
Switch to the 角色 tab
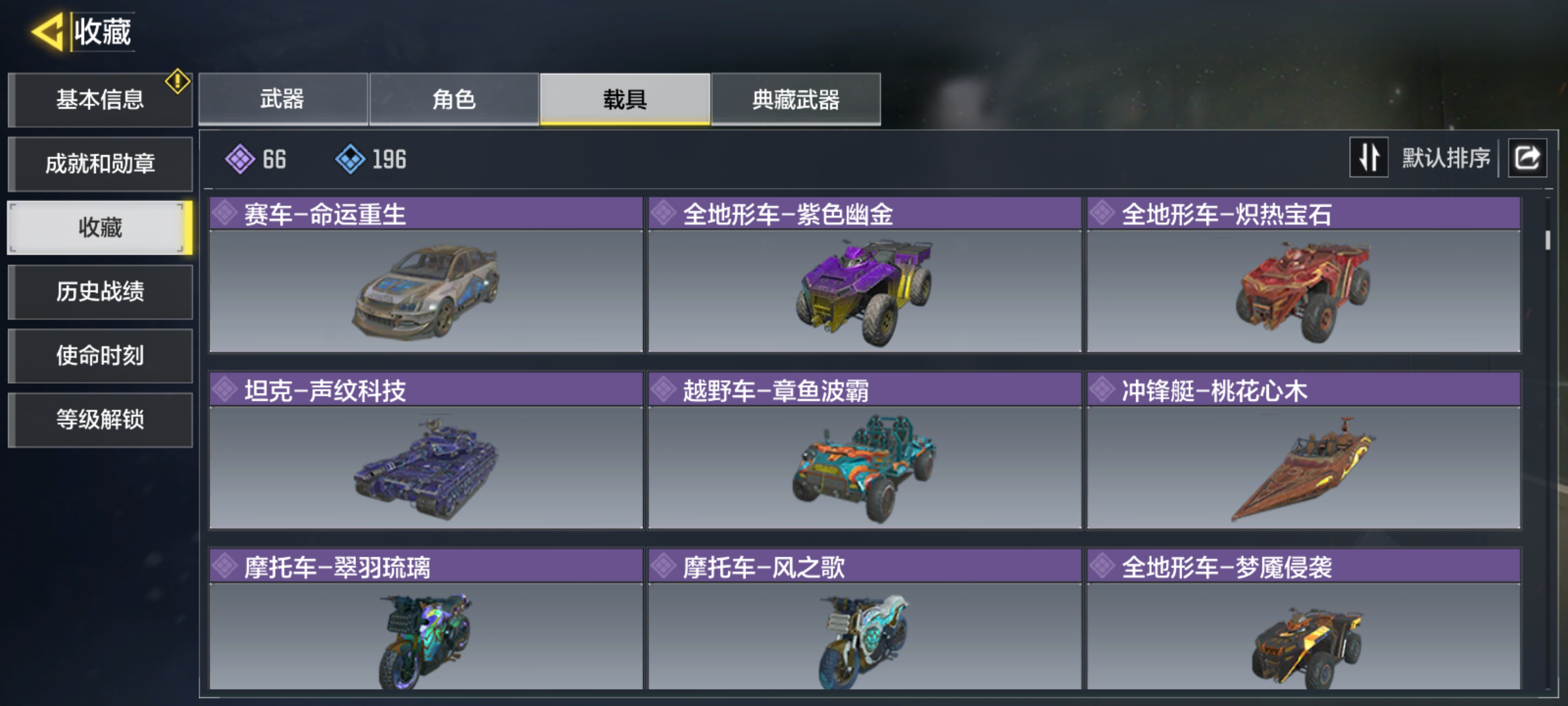coord(454,99)
